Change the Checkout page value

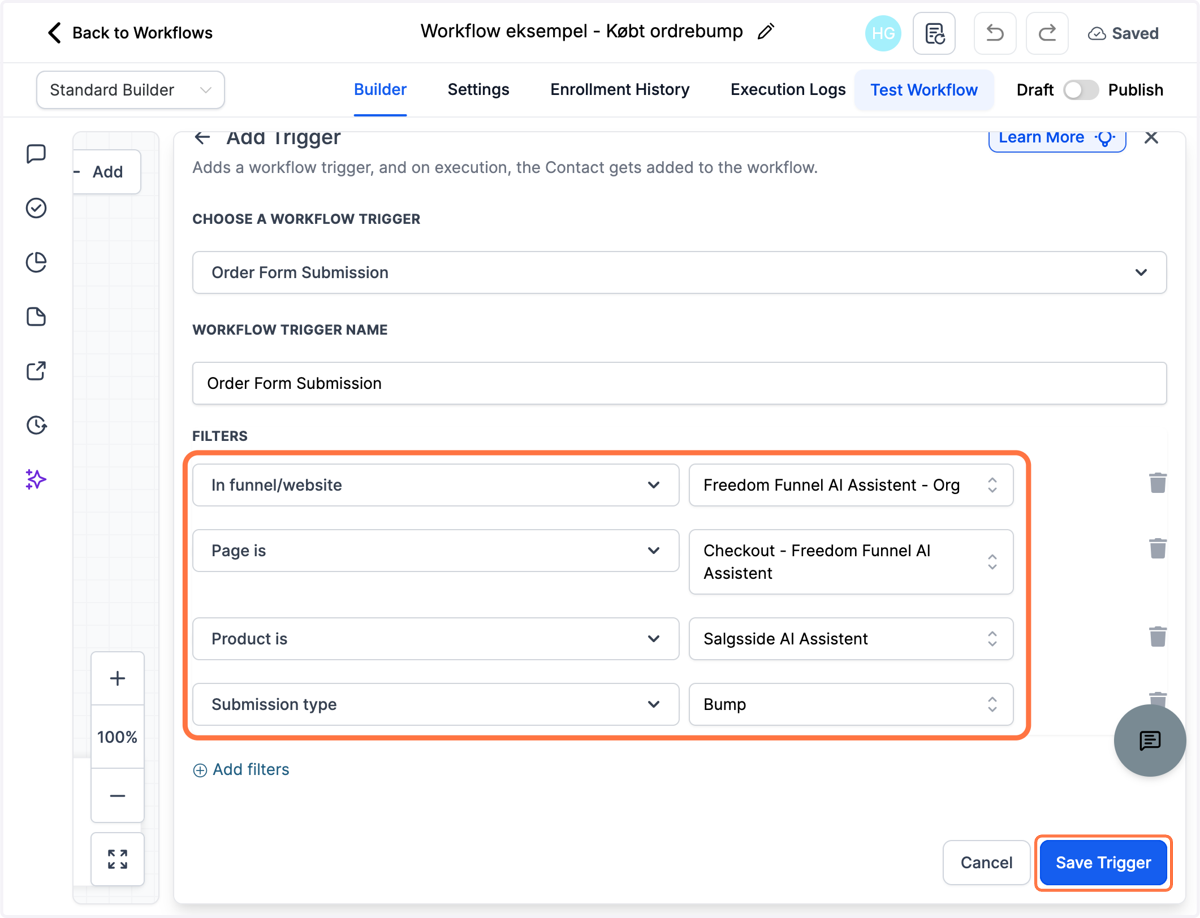(851, 562)
